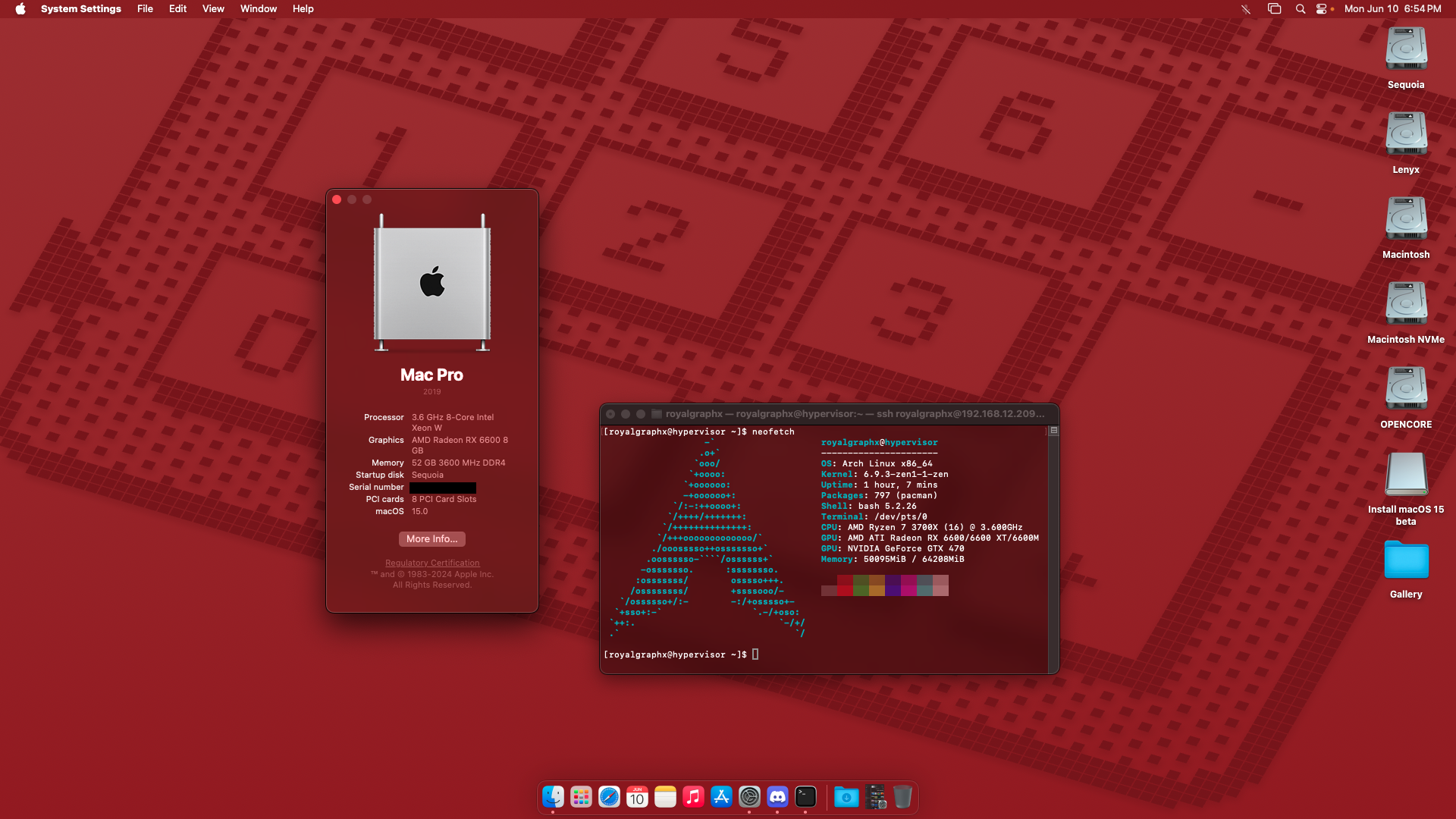This screenshot has height=819, width=1456.
Task: Open the Window menu
Action: coord(258,9)
